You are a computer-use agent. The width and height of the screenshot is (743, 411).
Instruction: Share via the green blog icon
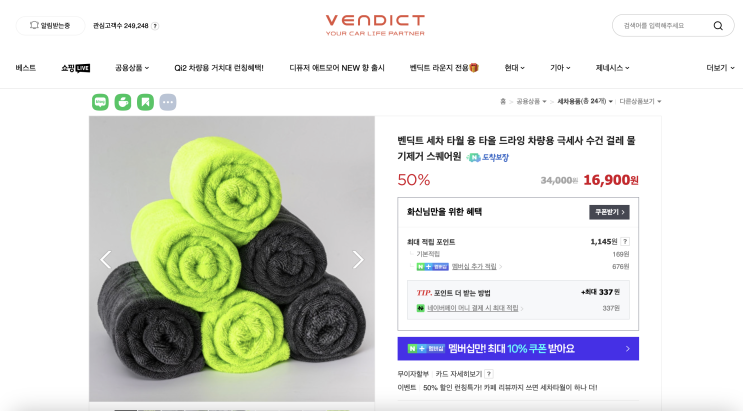100,102
